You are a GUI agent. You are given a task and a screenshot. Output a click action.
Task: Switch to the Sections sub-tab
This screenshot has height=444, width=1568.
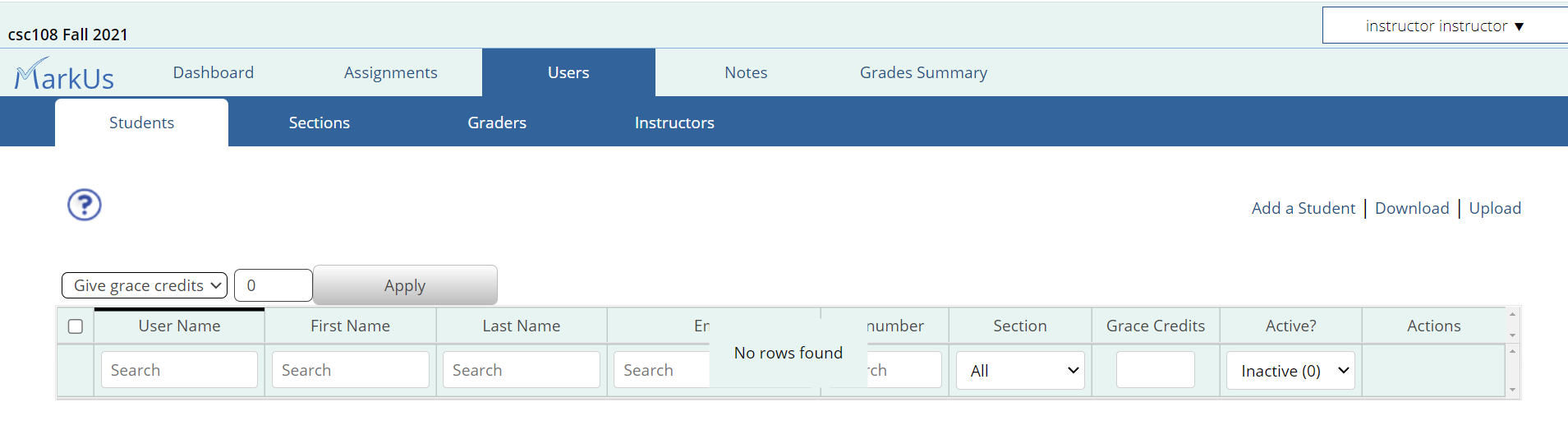tap(320, 123)
